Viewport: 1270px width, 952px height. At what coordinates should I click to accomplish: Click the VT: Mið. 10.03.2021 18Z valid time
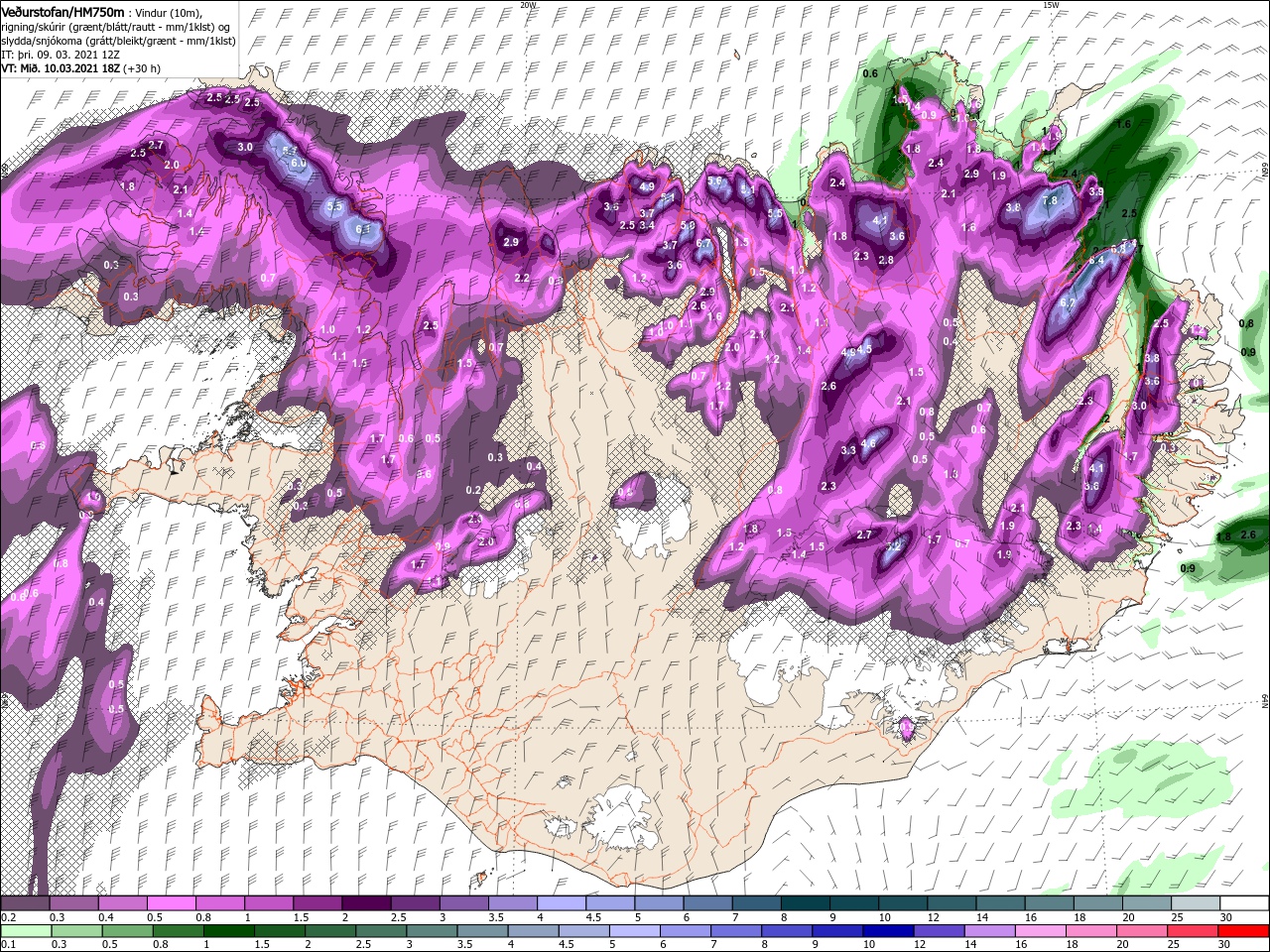click(61, 68)
